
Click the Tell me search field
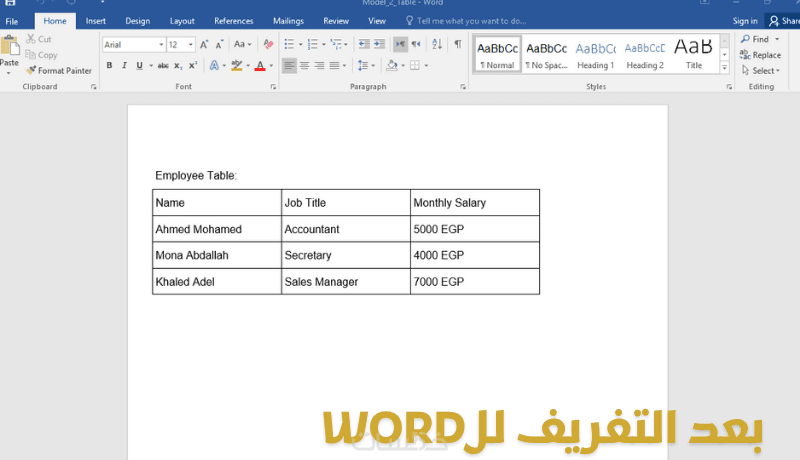(465, 21)
